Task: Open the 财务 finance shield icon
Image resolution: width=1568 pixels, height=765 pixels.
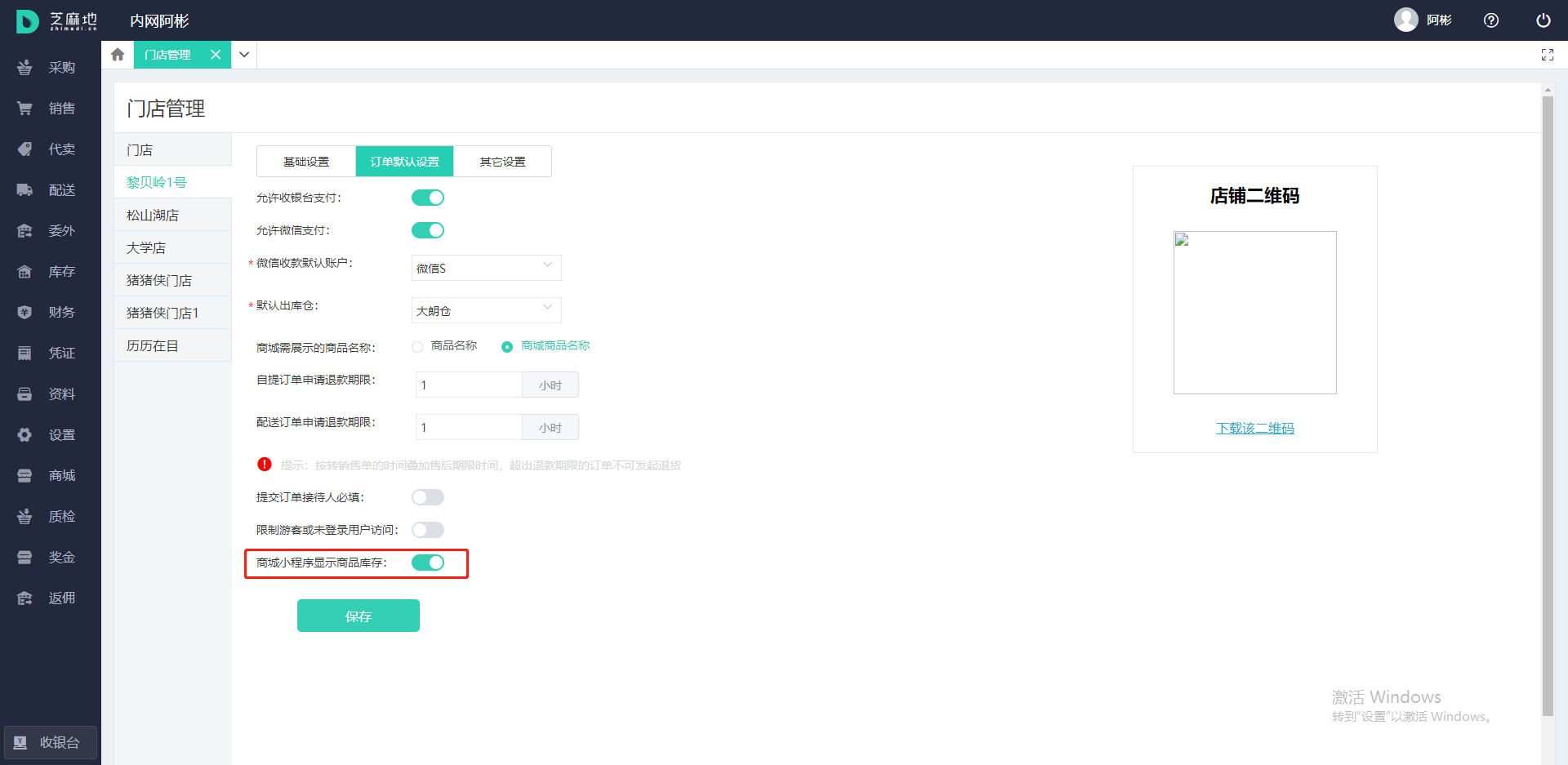Action: [x=24, y=313]
